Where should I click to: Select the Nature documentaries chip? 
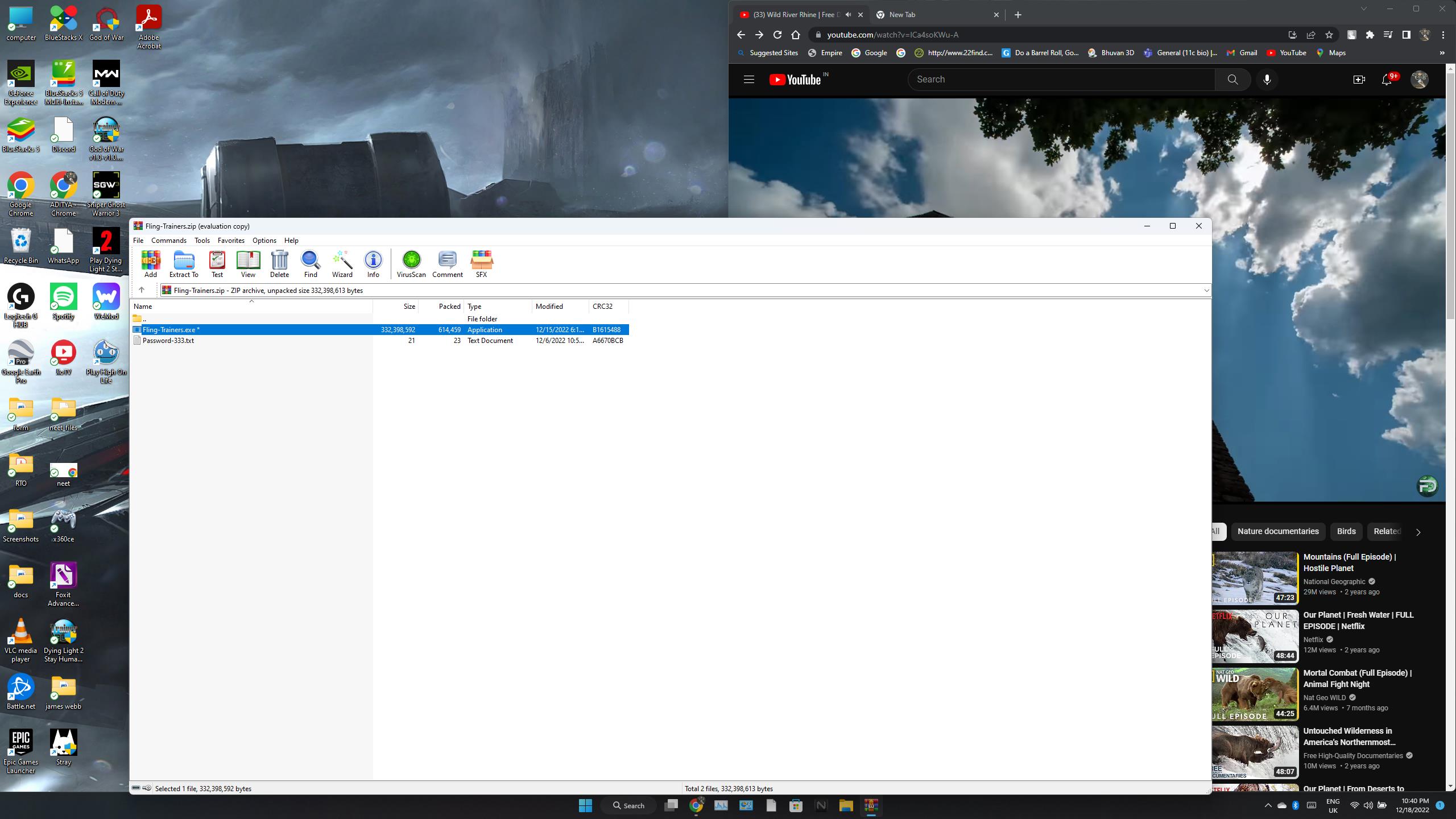coord(1277,531)
